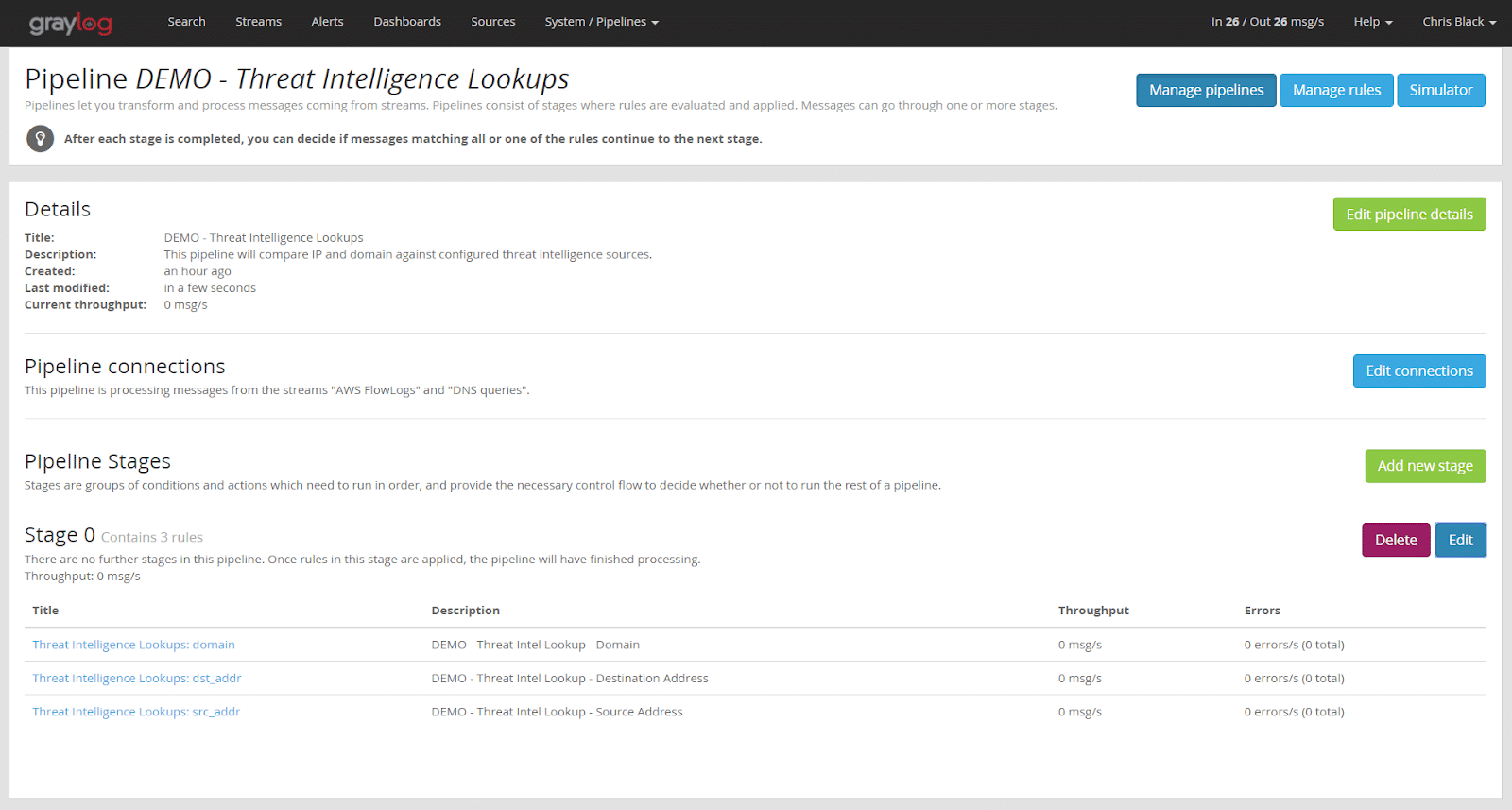The height and width of the screenshot is (810, 1512).
Task: Open the Chris Black user menu
Action: (x=1458, y=22)
